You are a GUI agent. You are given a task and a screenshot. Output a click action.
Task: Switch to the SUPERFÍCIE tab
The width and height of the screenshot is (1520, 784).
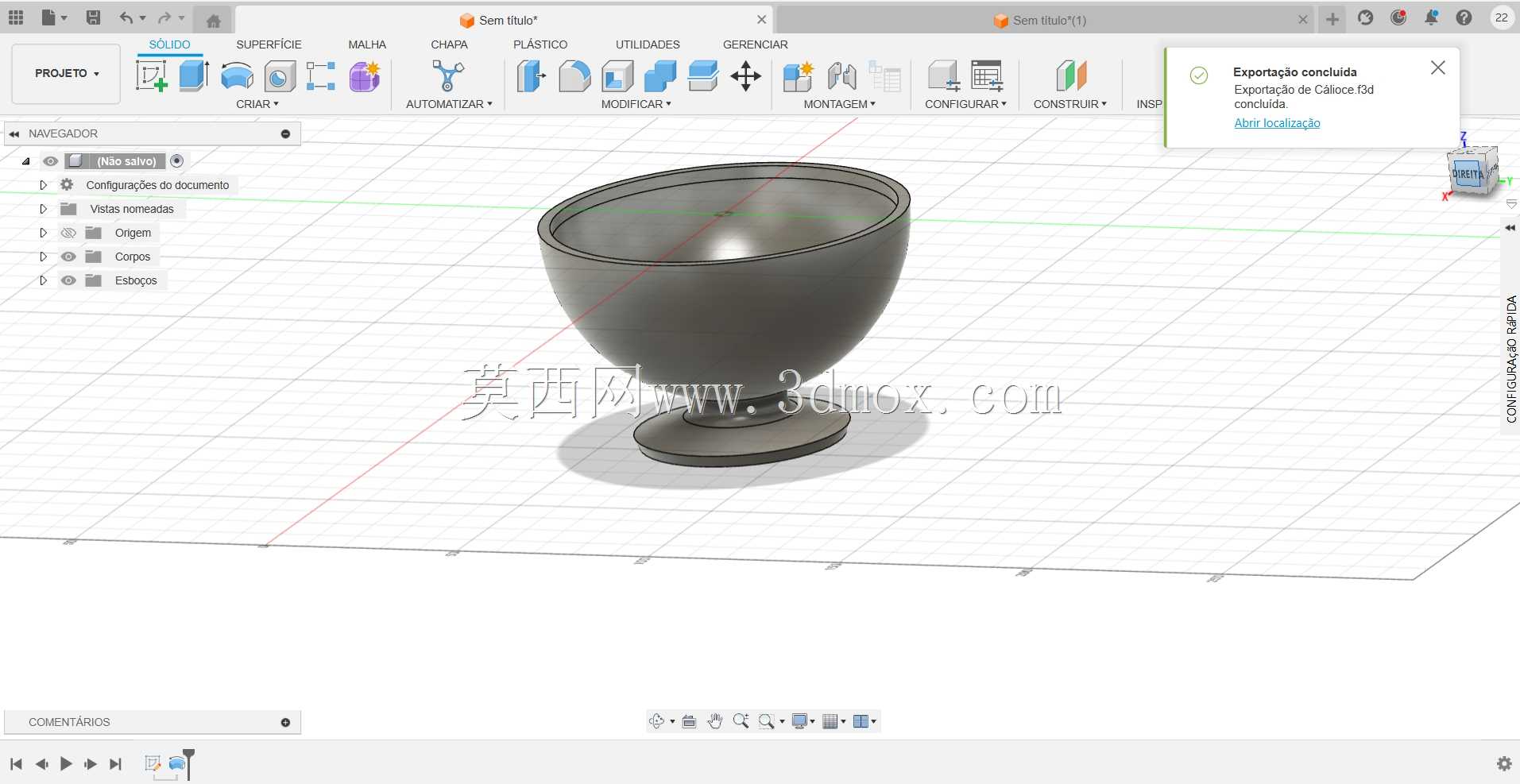coord(269,44)
